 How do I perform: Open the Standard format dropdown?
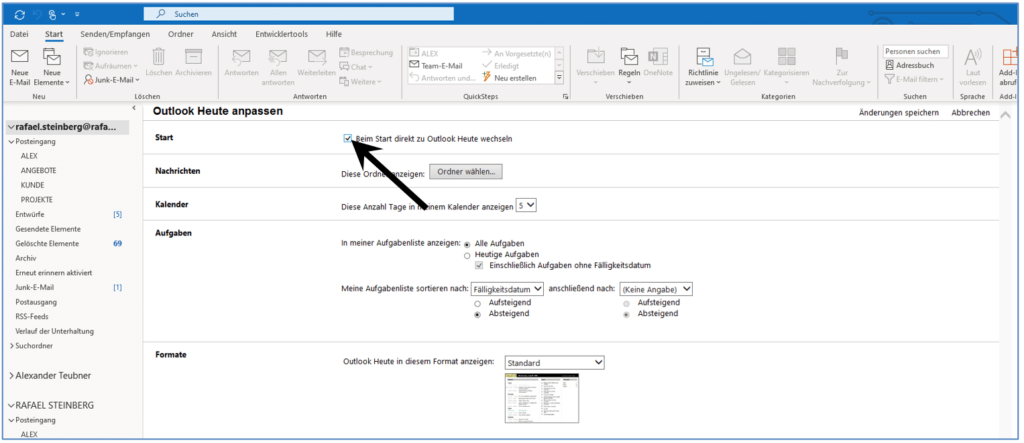[x=554, y=363]
